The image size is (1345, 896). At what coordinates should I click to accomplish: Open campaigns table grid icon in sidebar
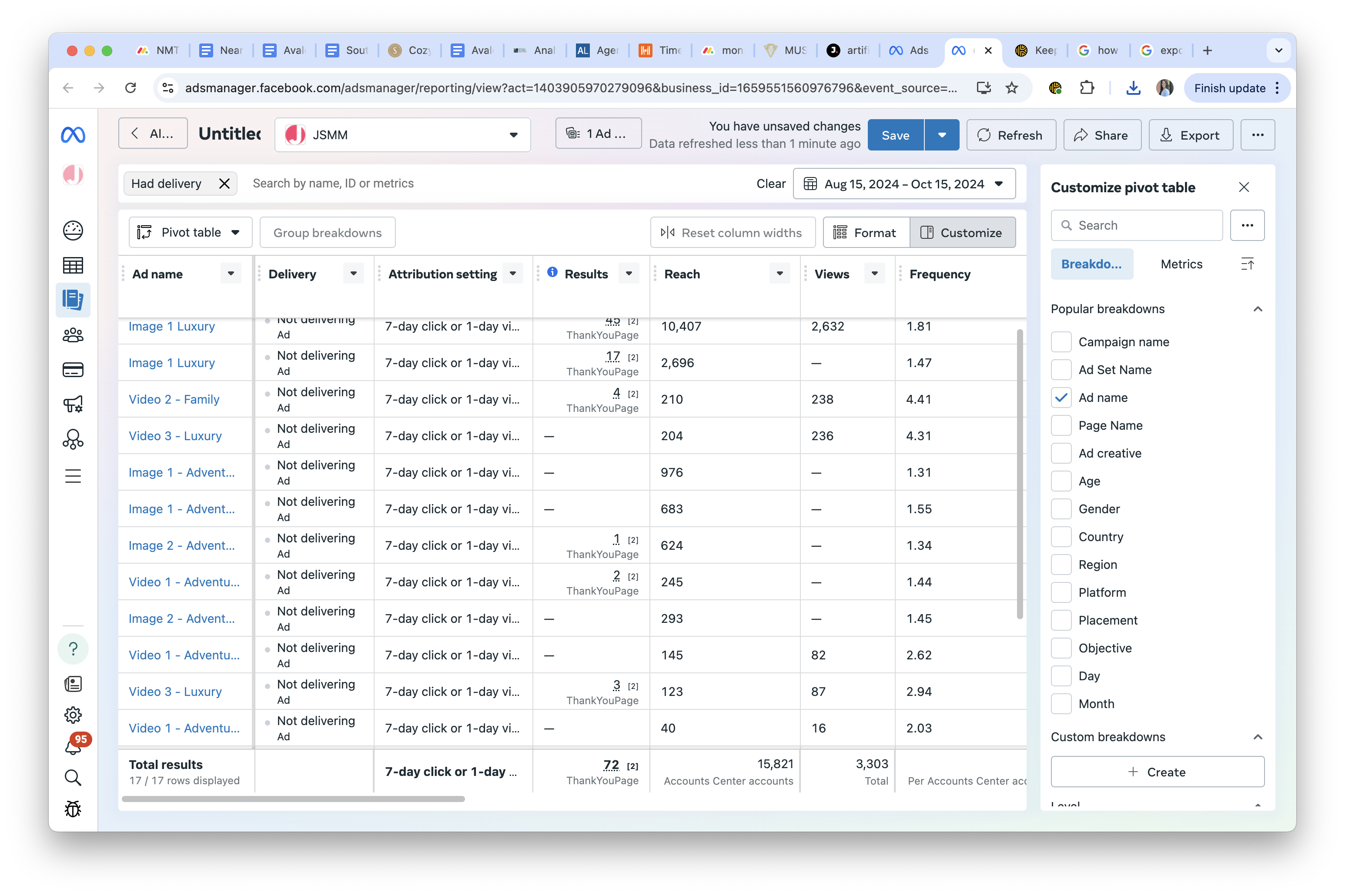pyautogui.click(x=73, y=265)
